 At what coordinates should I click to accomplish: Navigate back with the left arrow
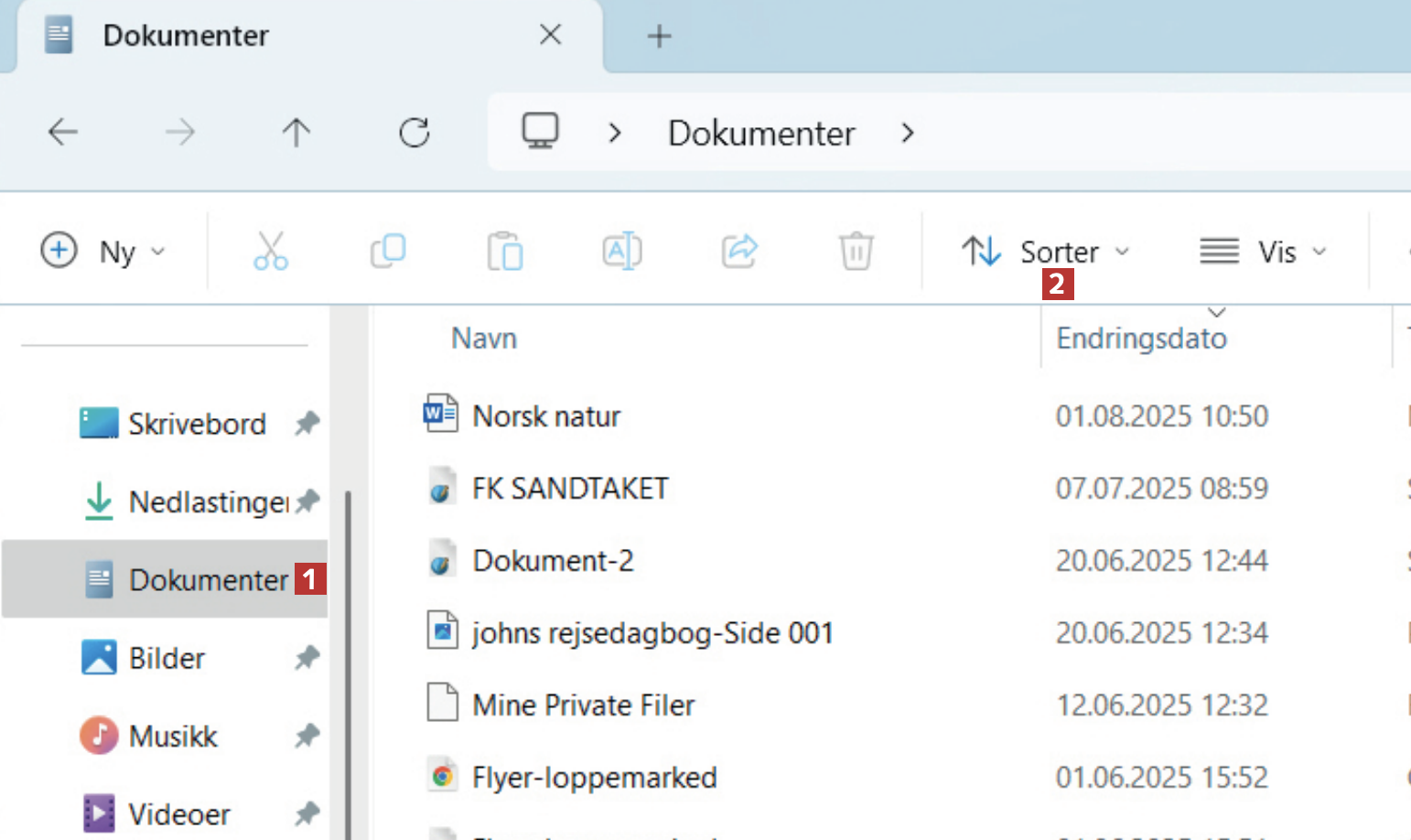pos(63,133)
